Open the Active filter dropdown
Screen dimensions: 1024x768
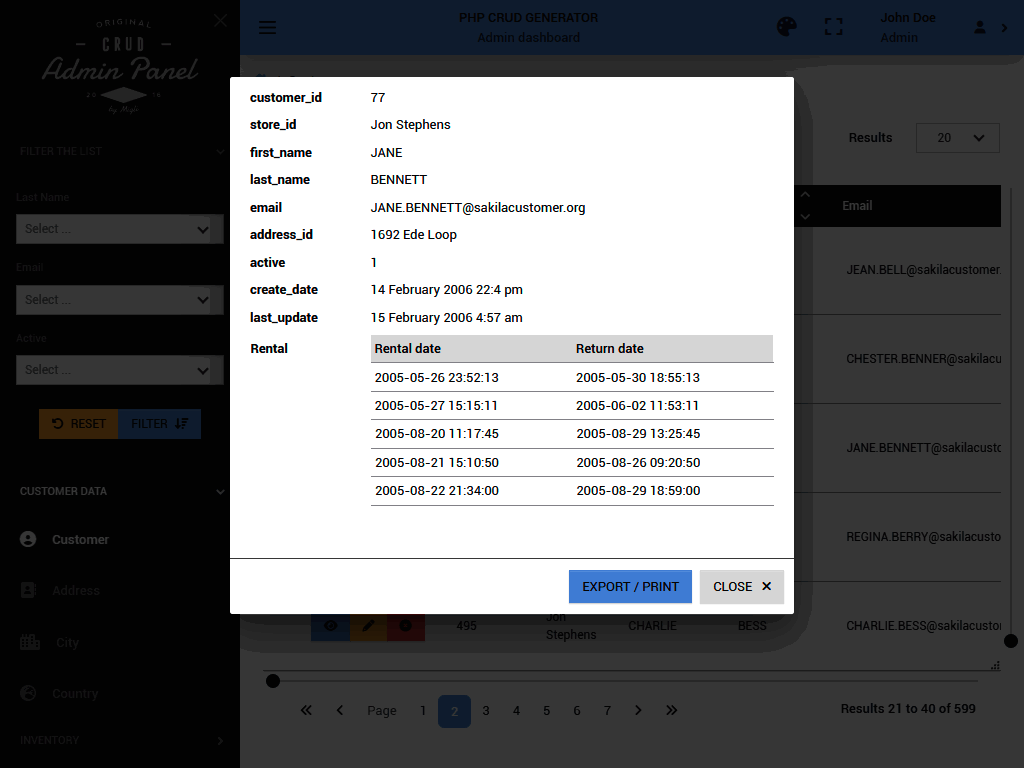point(119,369)
